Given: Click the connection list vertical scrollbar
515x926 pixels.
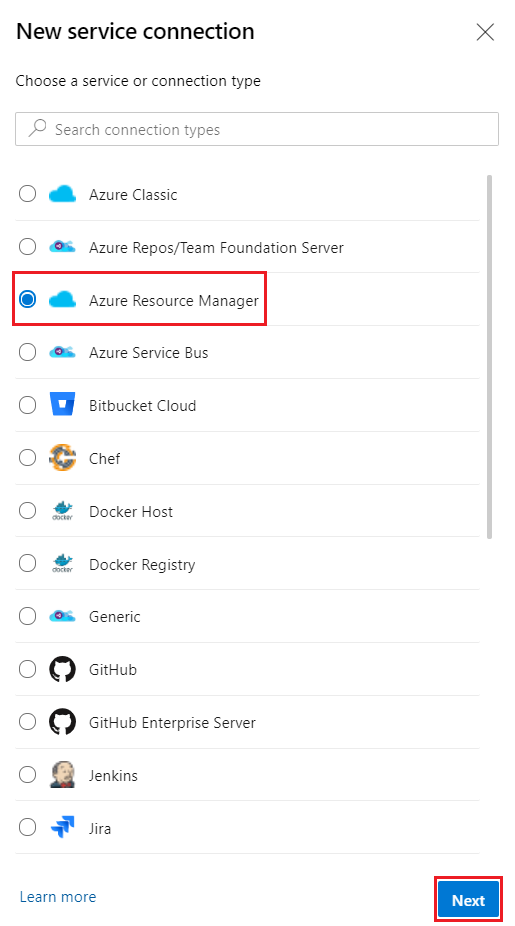Looking at the screenshot, I should pyautogui.click(x=489, y=357).
